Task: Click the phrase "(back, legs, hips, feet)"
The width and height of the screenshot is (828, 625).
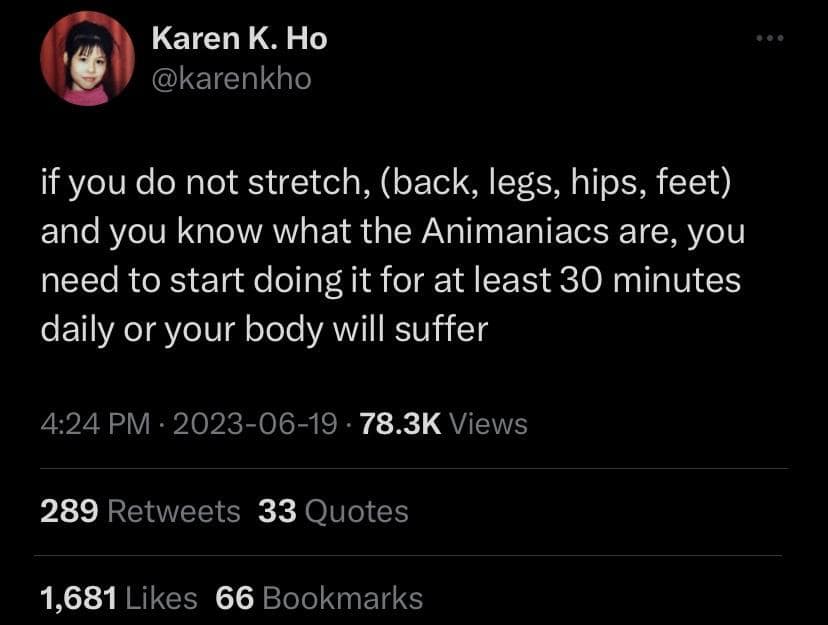Action: click(553, 185)
